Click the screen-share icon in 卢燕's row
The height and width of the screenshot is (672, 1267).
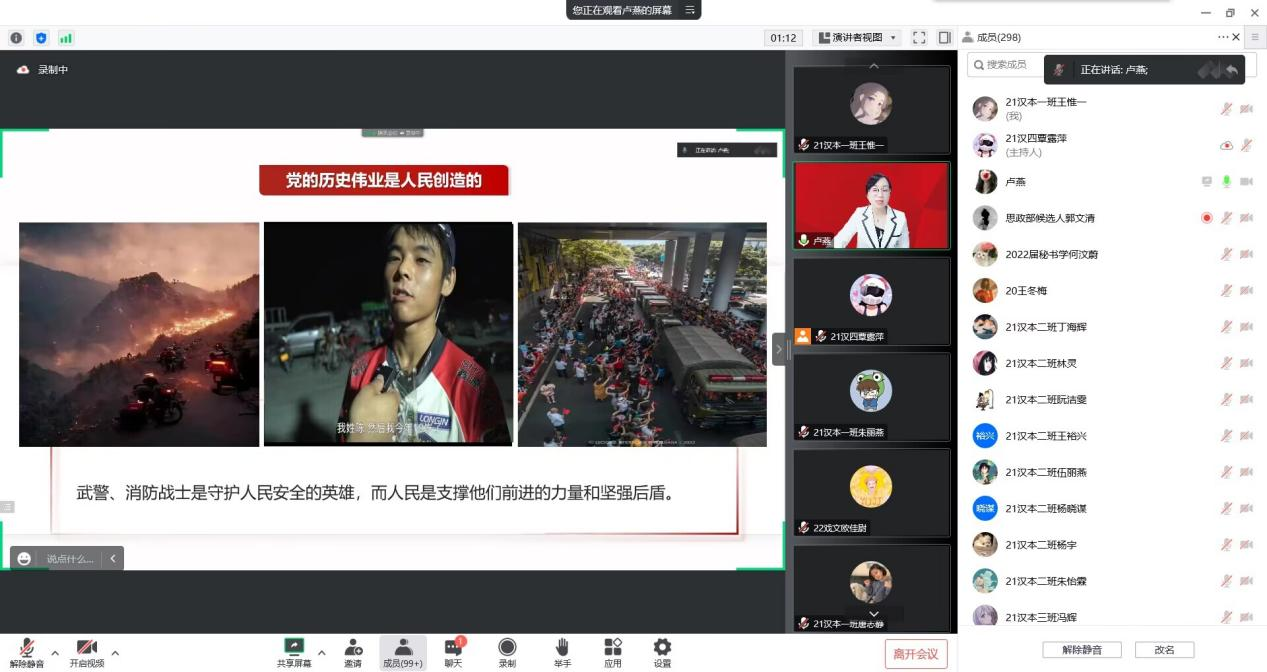click(x=1207, y=182)
